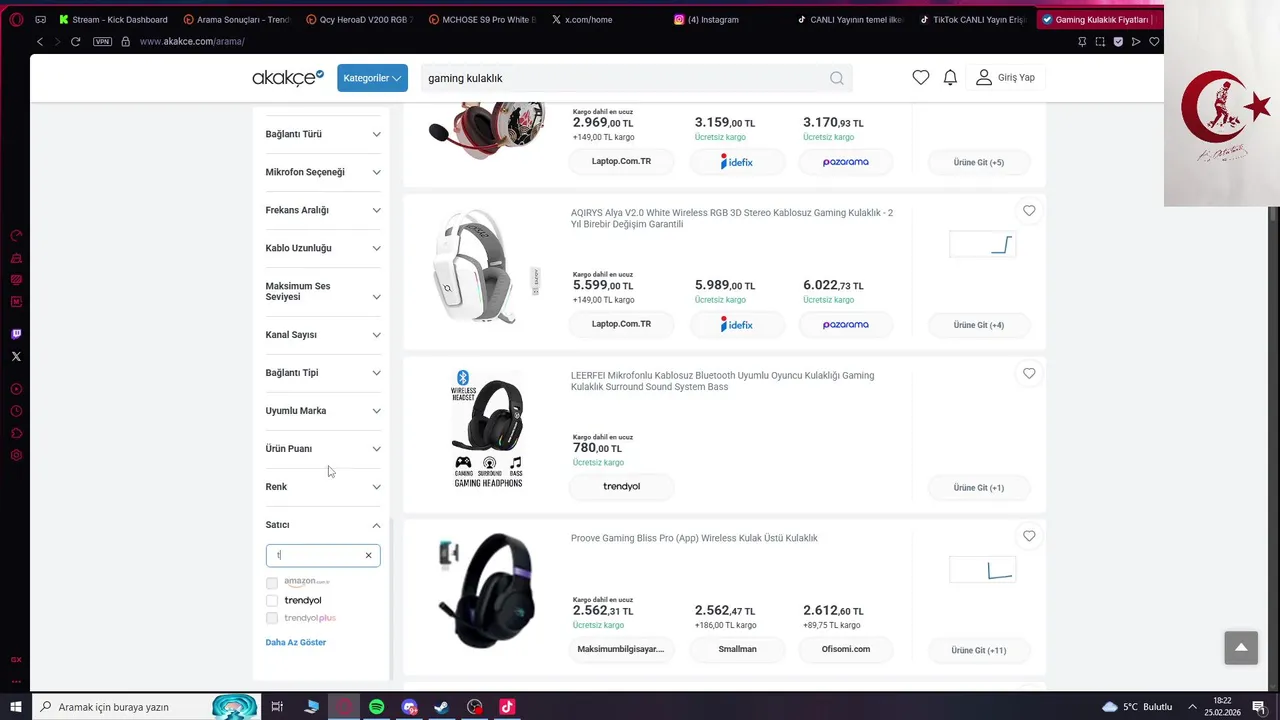
Task: Open favorites heart icon in header
Action: pyautogui.click(x=921, y=78)
